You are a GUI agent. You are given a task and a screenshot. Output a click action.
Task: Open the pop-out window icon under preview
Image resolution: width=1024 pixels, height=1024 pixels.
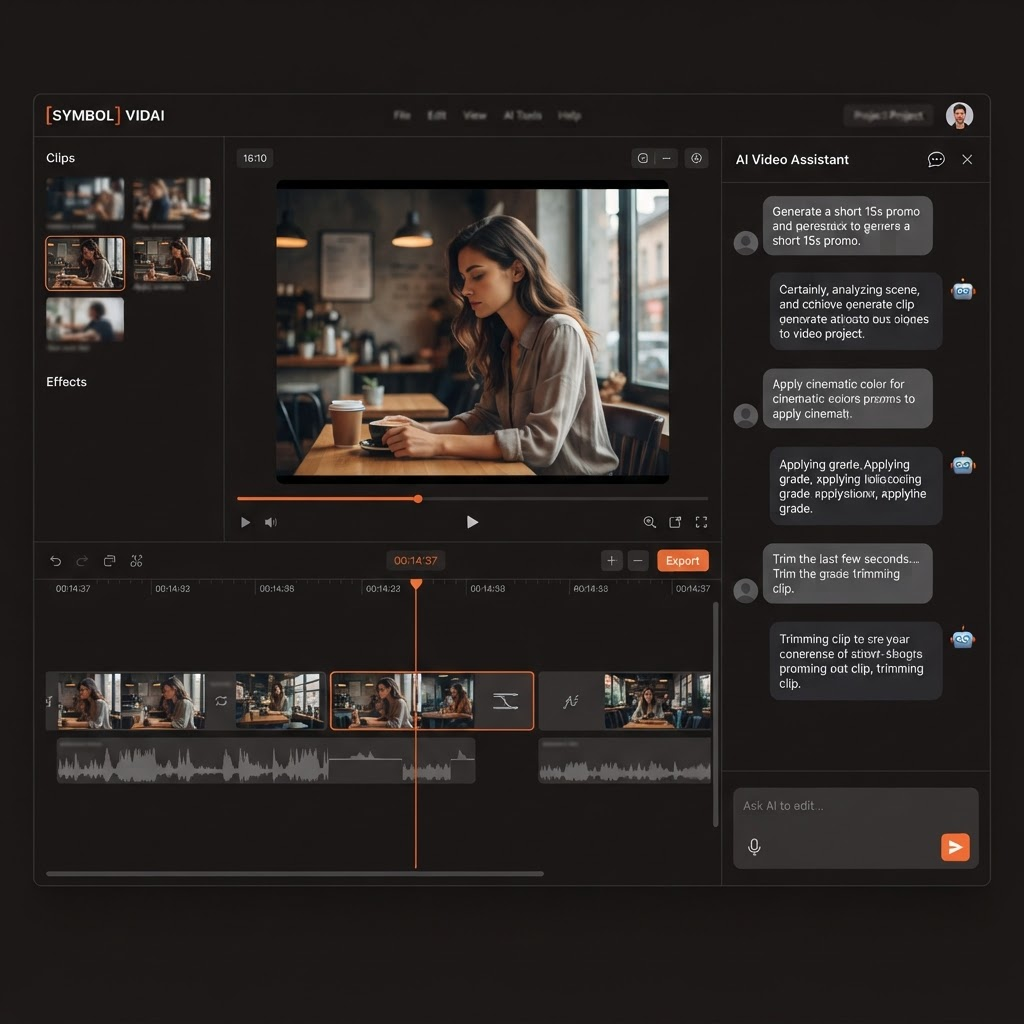[x=675, y=522]
